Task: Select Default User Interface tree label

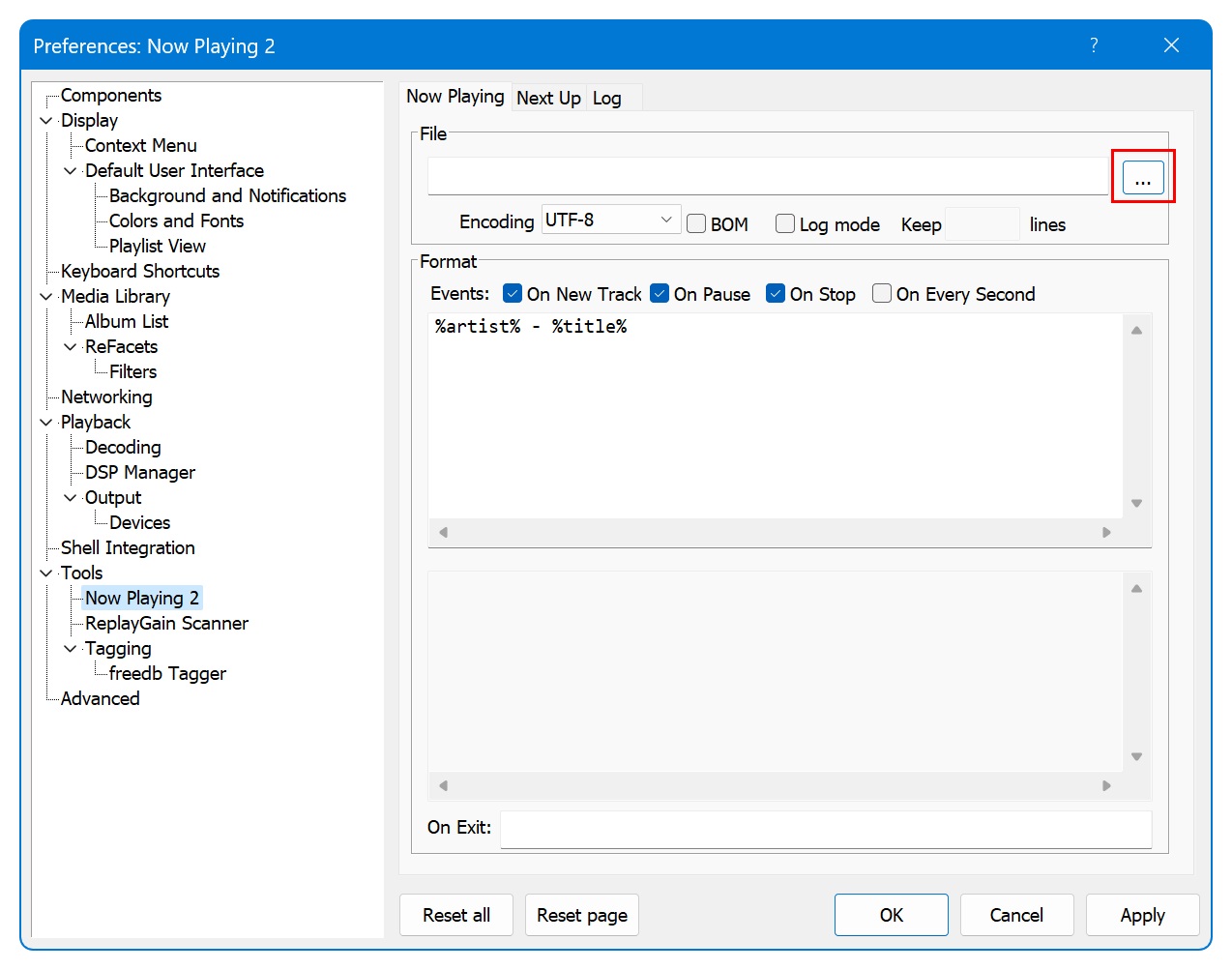Action: (174, 170)
